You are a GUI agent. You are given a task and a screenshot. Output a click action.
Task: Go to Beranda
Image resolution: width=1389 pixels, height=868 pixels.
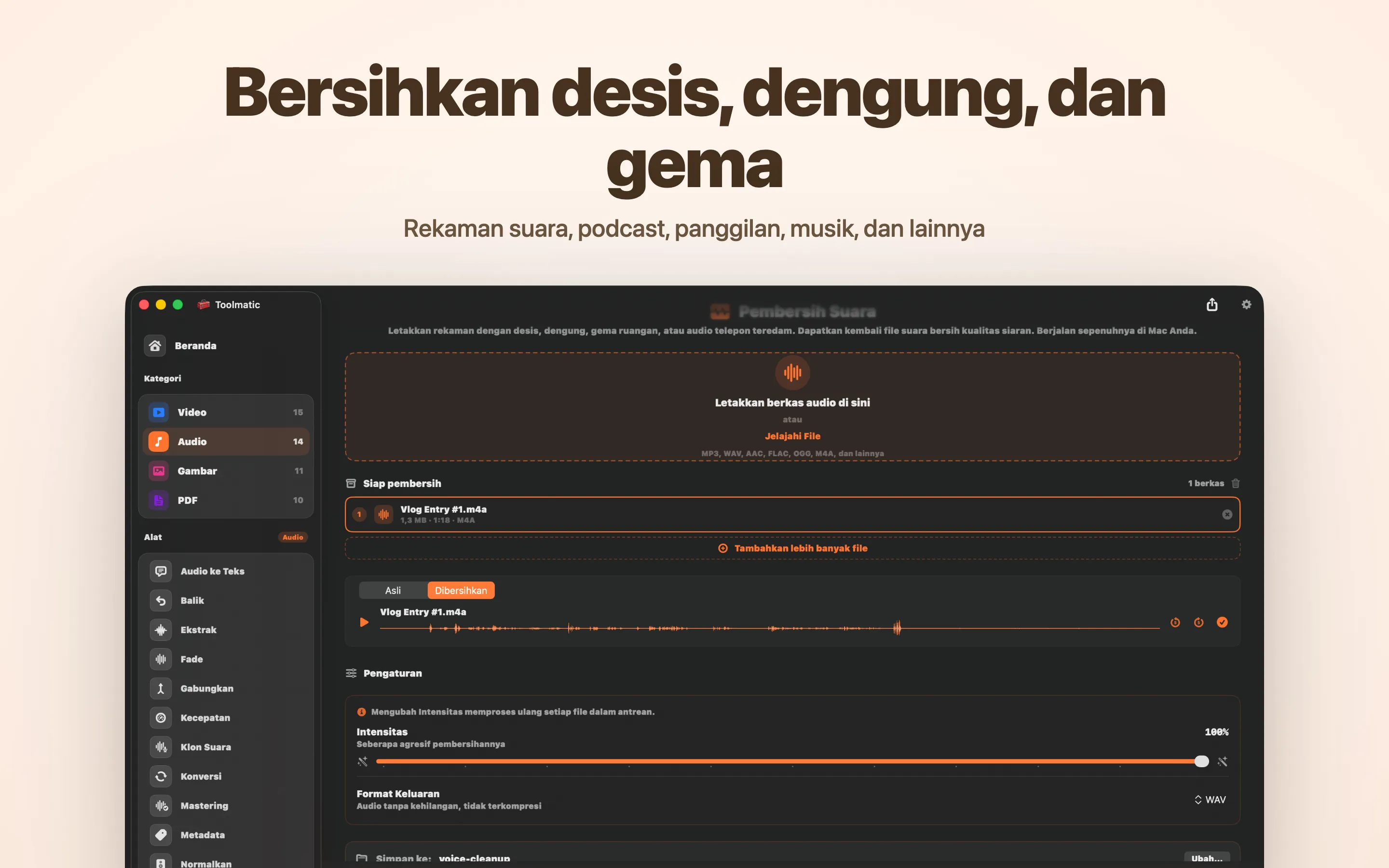(x=226, y=346)
